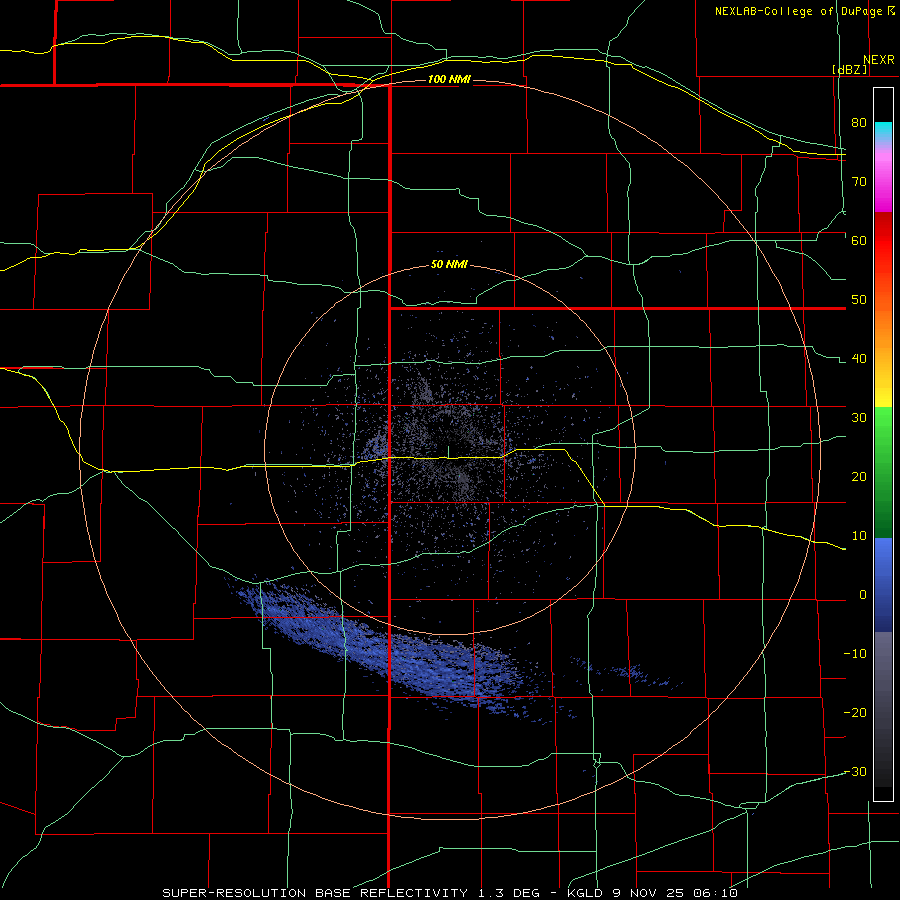Click the 70 value on the dBZ scale

(x=859, y=182)
